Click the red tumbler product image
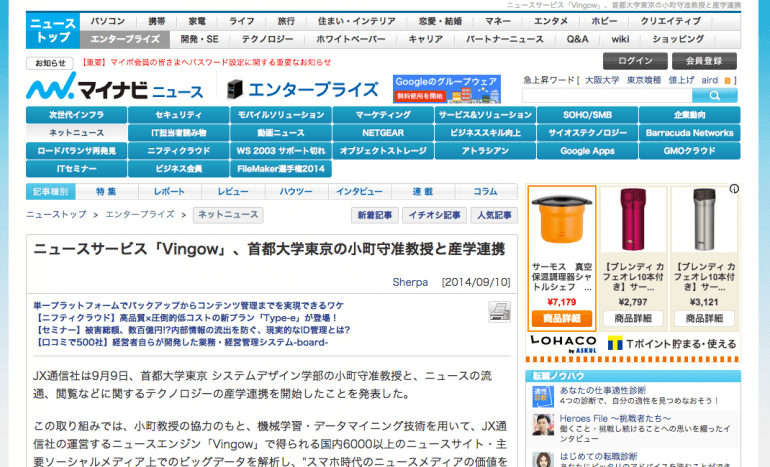This screenshot has width=770, height=467. tap(633, 220)
